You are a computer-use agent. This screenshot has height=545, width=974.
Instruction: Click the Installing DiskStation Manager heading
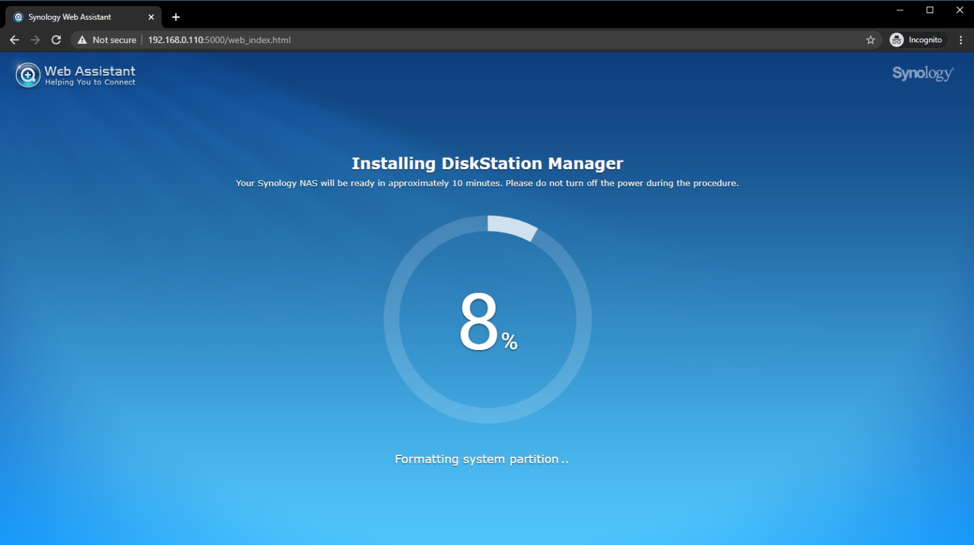coord(487,163)
